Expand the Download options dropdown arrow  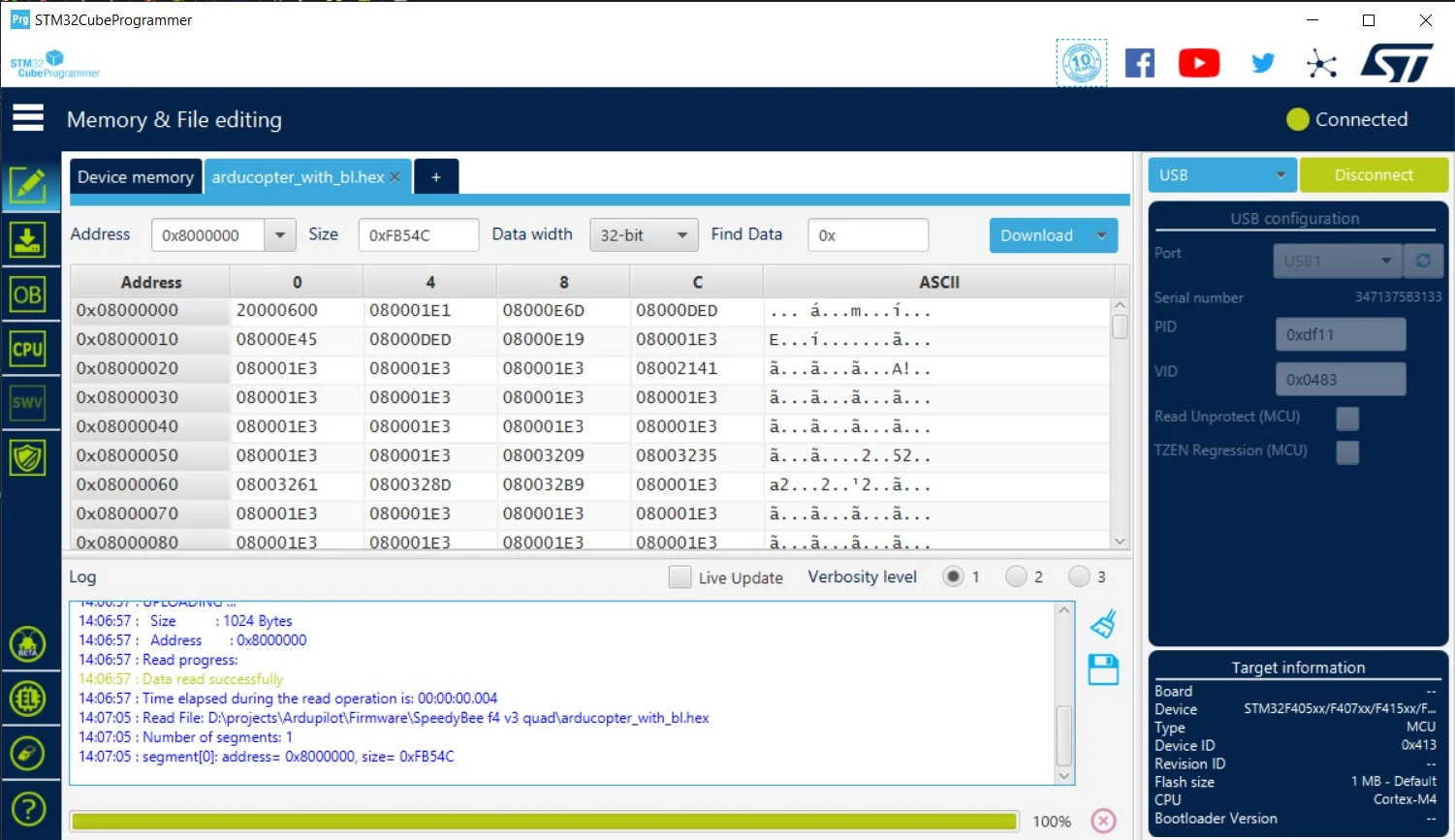click(x=1101, y=235)
